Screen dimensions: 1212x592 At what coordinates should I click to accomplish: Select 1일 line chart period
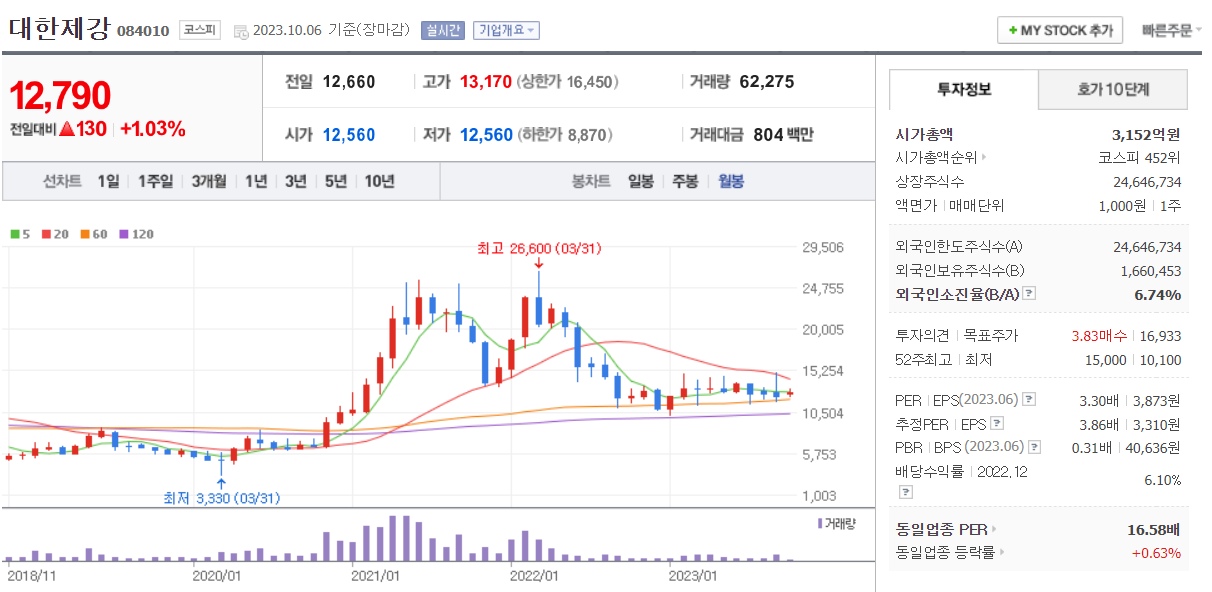(x=108, y=181)
